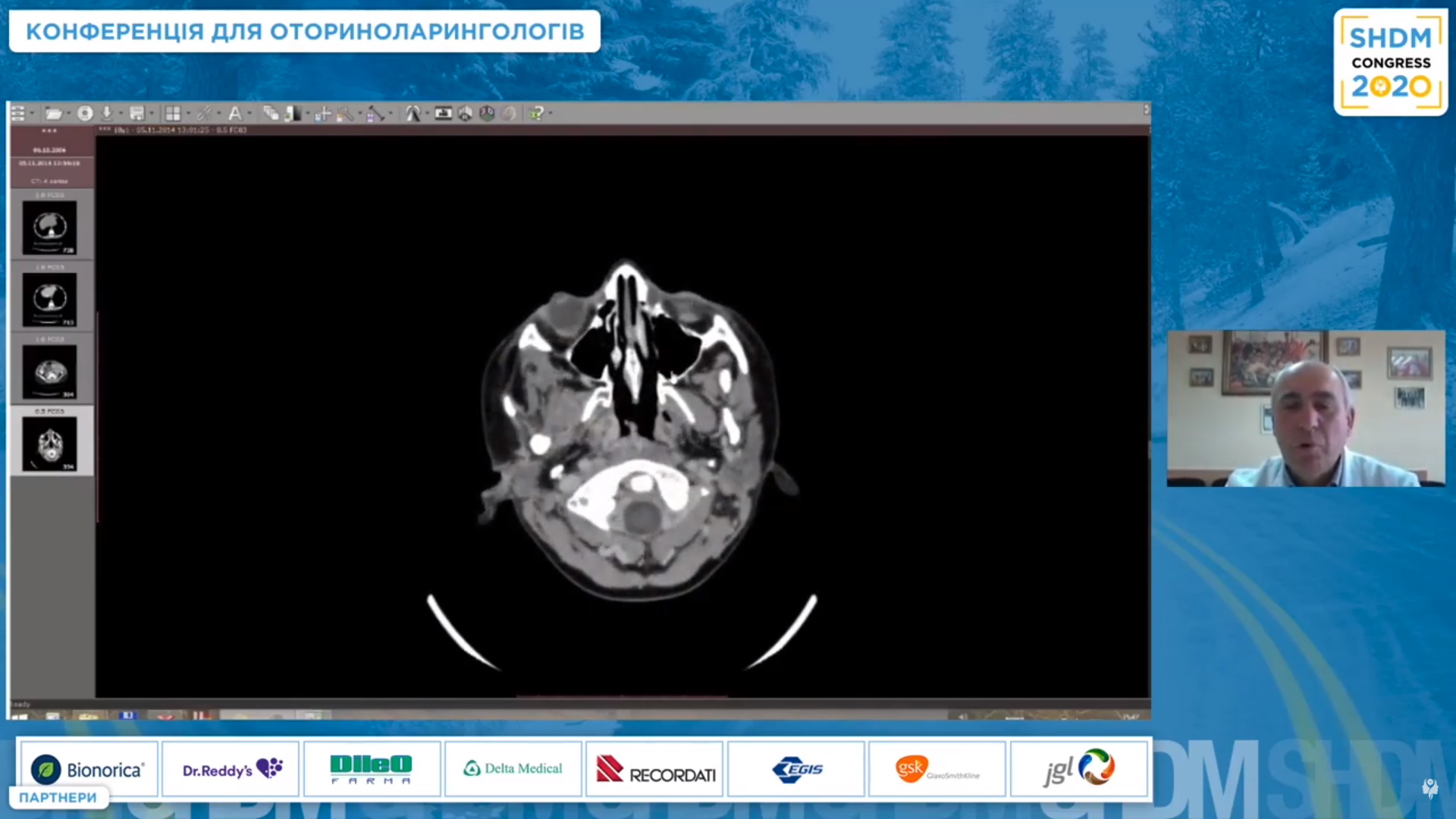The width and height of the screenshot is (1456, 819).
Task: Select the second chest series thumbnail
Action: pos(50,300)
